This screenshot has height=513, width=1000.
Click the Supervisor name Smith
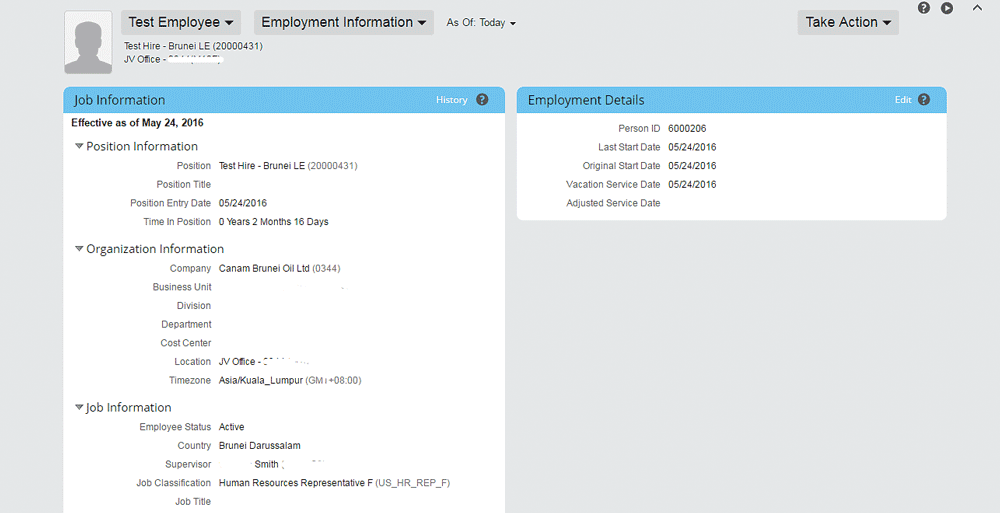click(266, 464)
